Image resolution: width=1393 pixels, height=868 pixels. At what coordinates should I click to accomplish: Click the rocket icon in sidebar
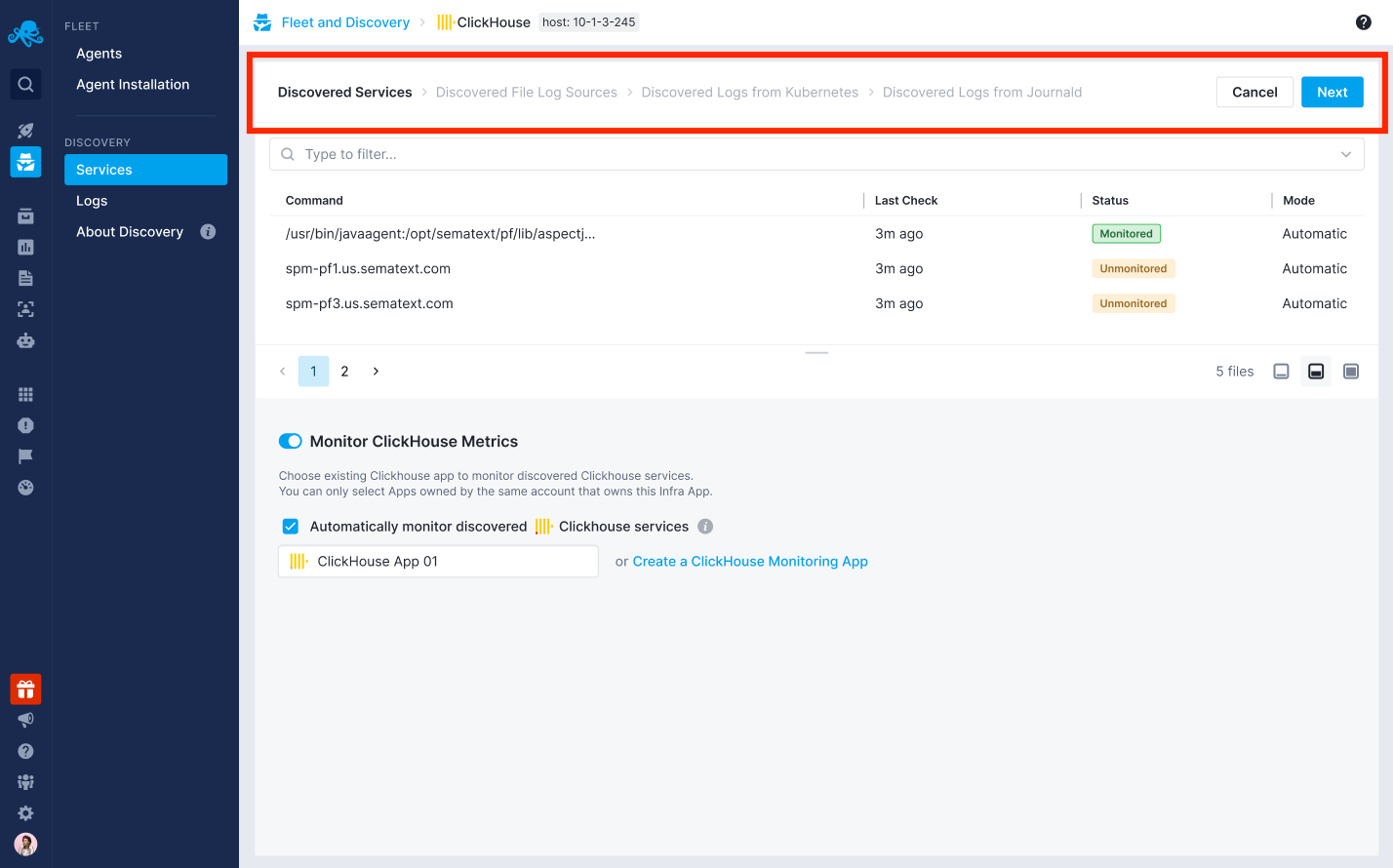pos(26,130)
